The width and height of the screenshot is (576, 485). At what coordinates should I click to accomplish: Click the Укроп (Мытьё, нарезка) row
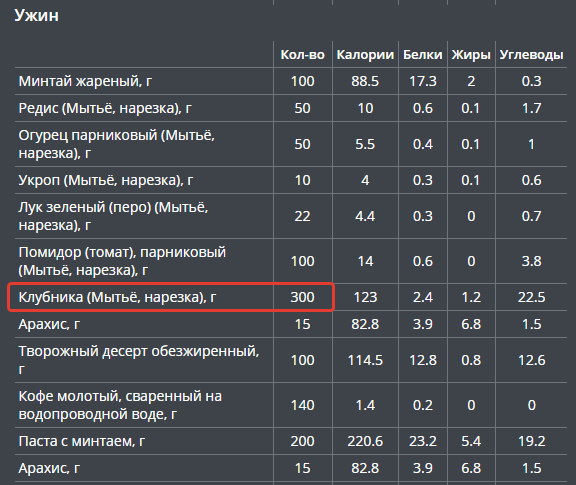291,180
